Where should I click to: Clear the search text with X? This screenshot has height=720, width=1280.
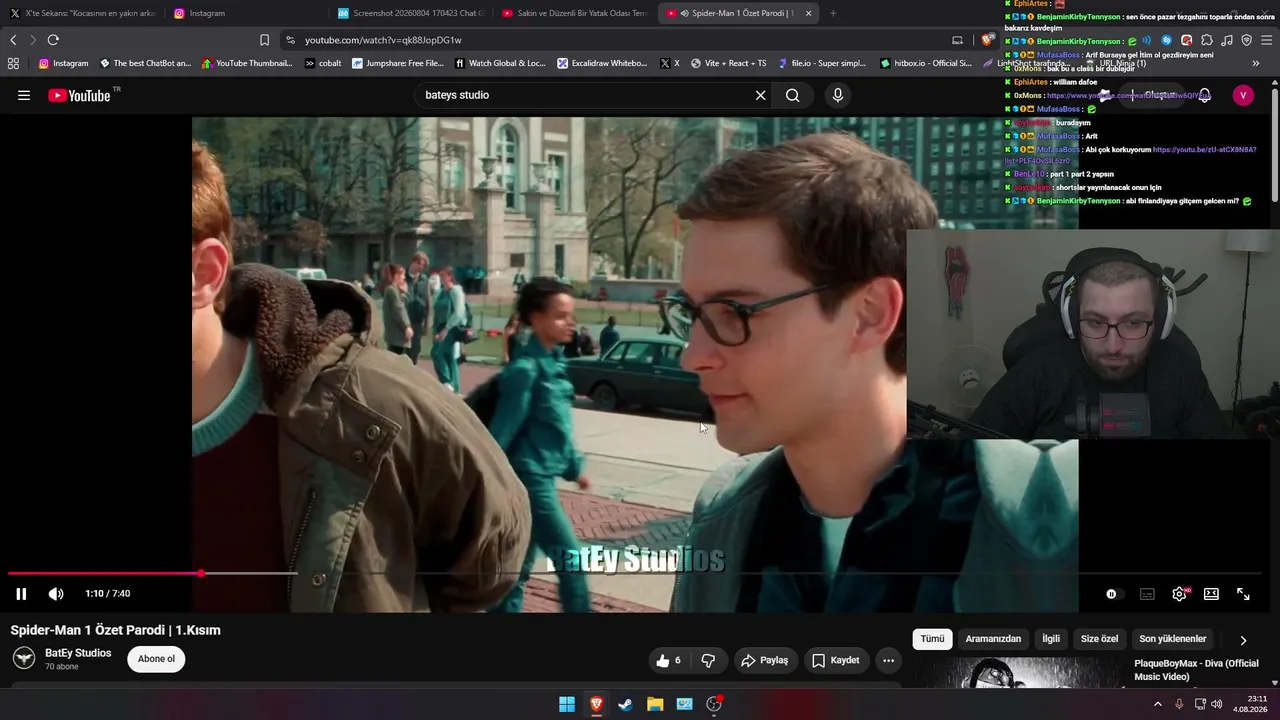click(x=760, y=95)
